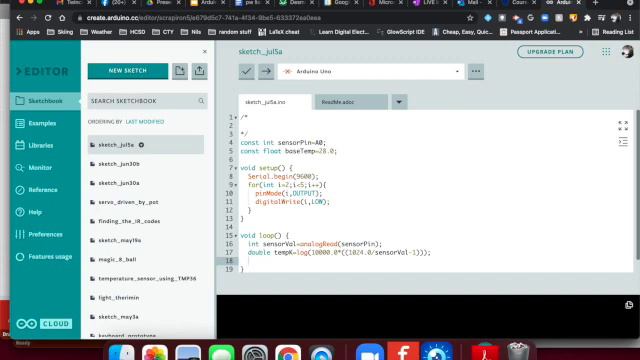Click the copy console output icon
Image resolution: width=640 pixels, height=360 pixels.
629,305
